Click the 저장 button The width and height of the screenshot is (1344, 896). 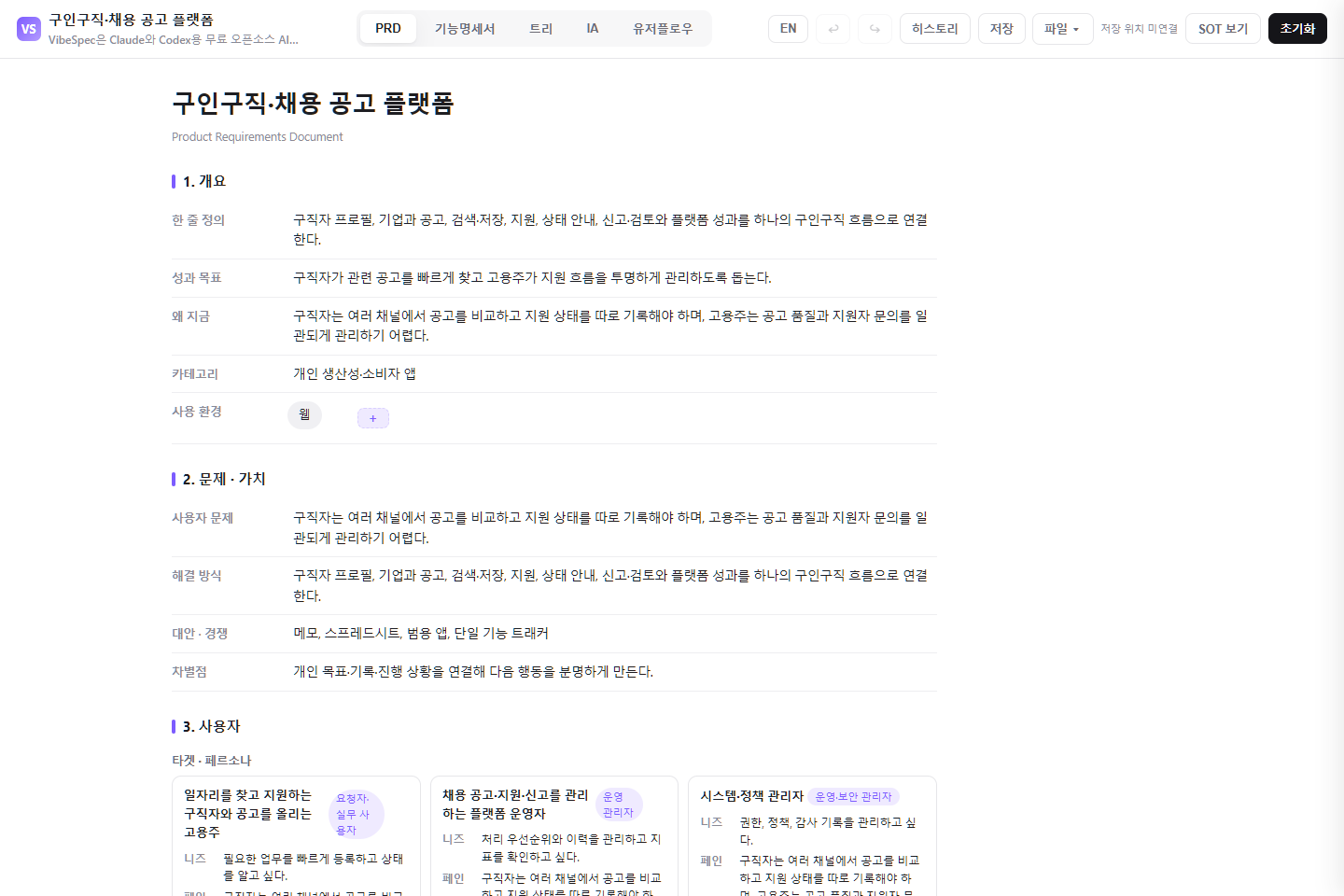pos(1001,29)
